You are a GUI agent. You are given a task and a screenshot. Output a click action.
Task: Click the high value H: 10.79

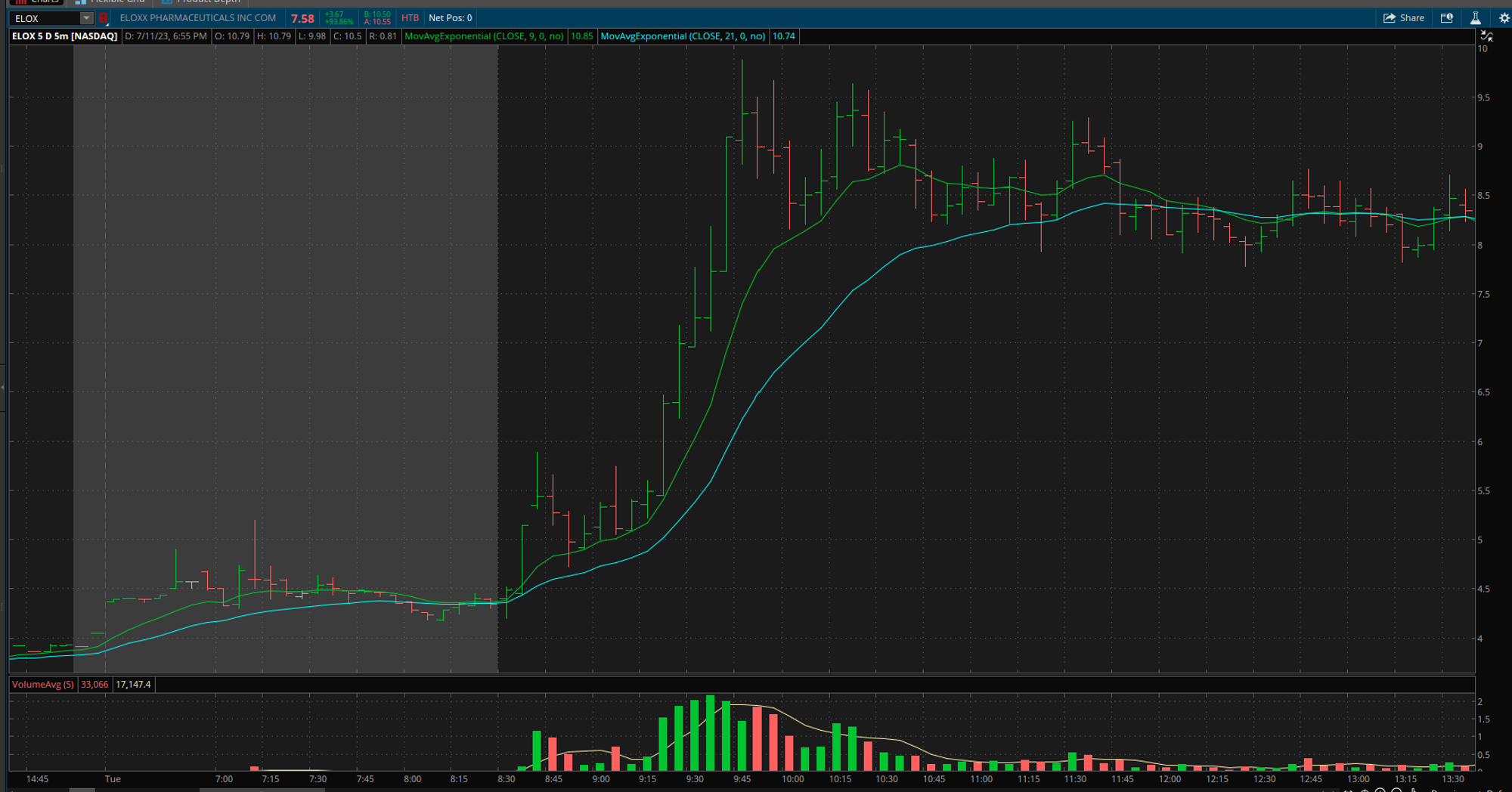pyautogui.click(x=274, y=36)
